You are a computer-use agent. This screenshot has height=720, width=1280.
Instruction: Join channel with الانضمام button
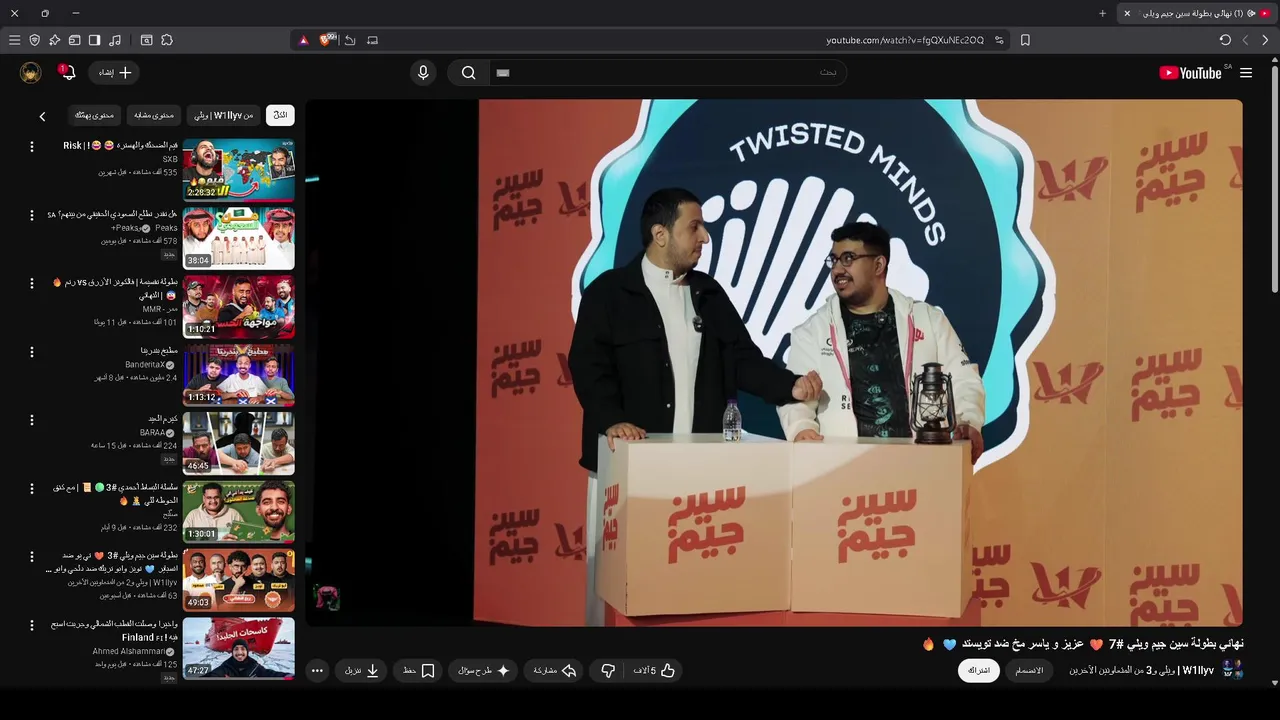tap(1029, 670)
